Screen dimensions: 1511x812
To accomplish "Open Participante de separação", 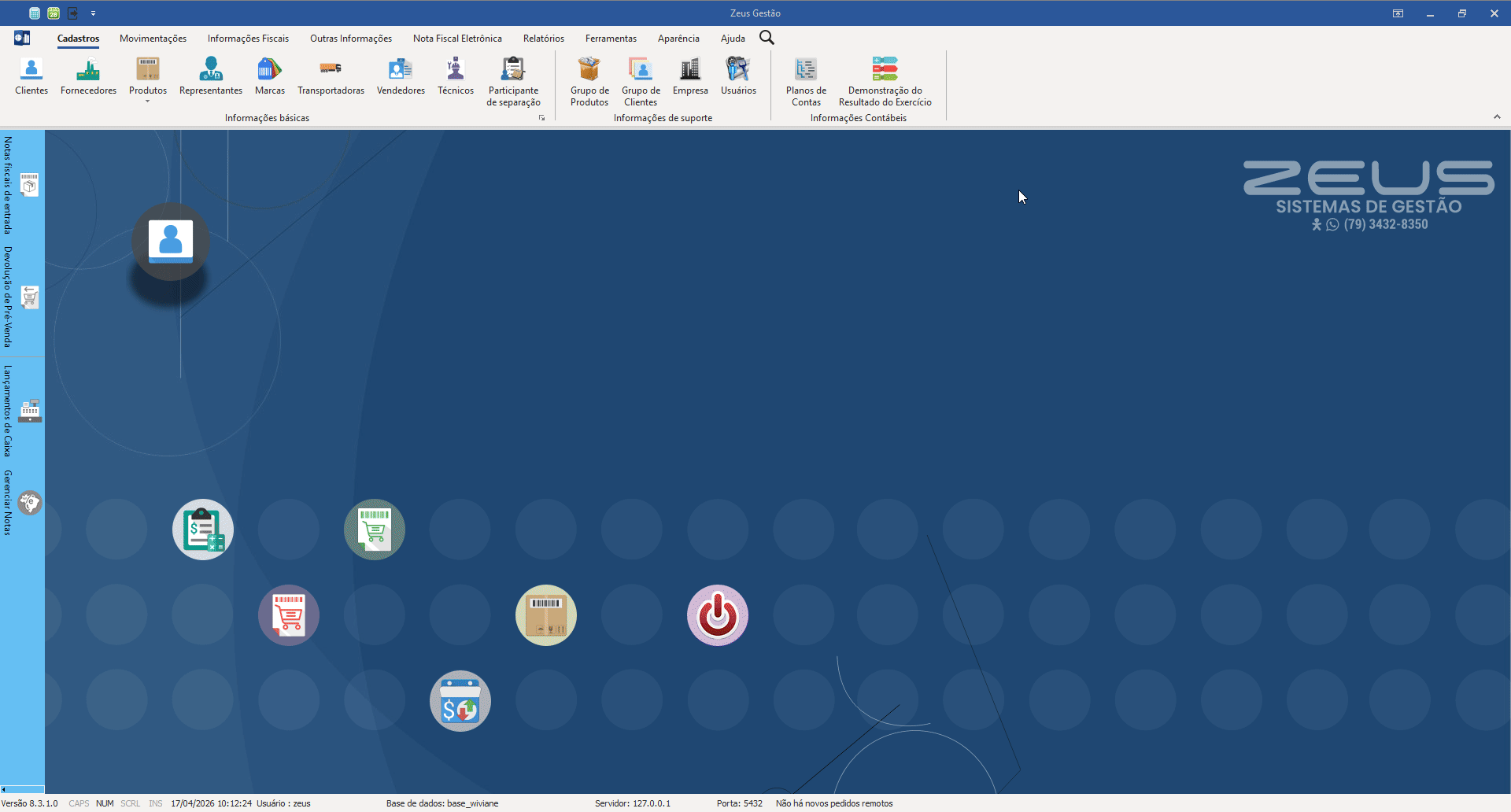I will (513, 82).
